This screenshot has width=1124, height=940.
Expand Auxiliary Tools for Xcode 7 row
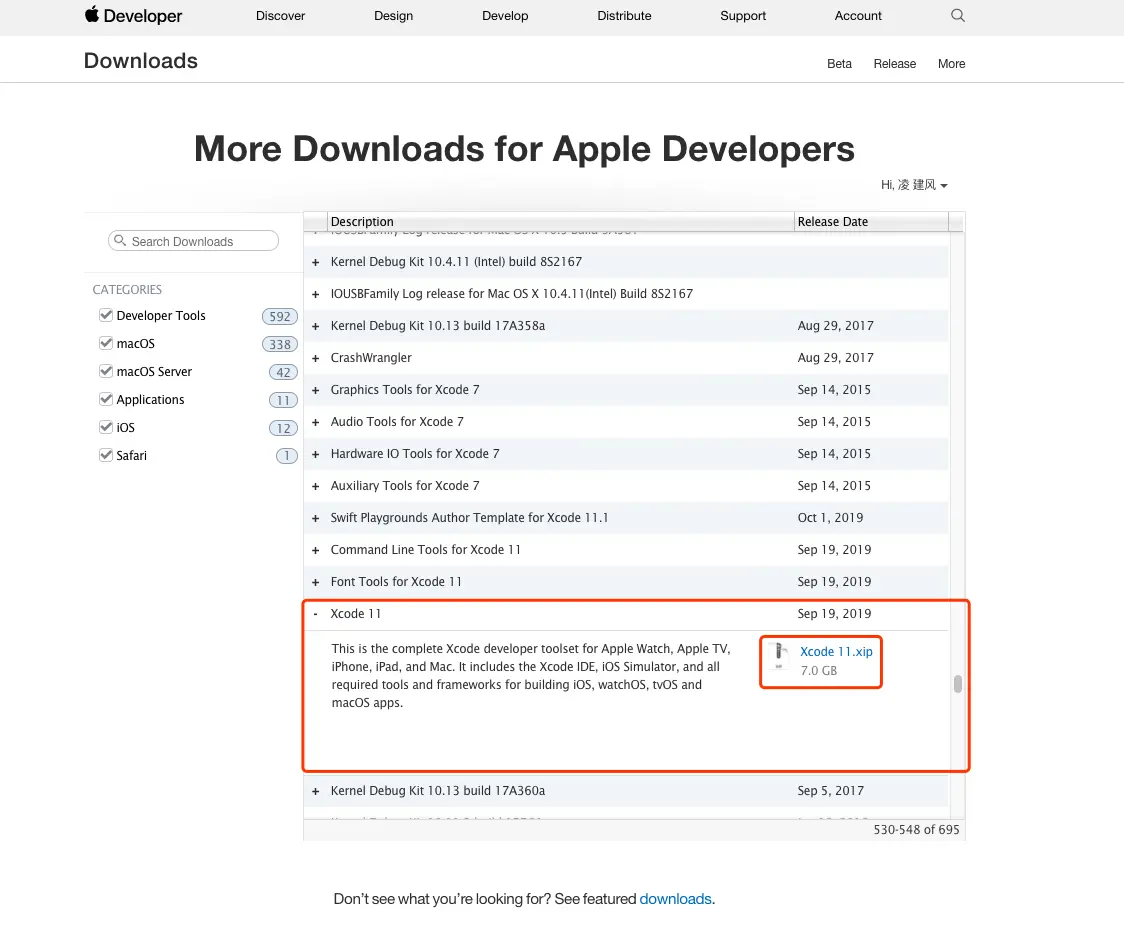click(x=315, y=486)
